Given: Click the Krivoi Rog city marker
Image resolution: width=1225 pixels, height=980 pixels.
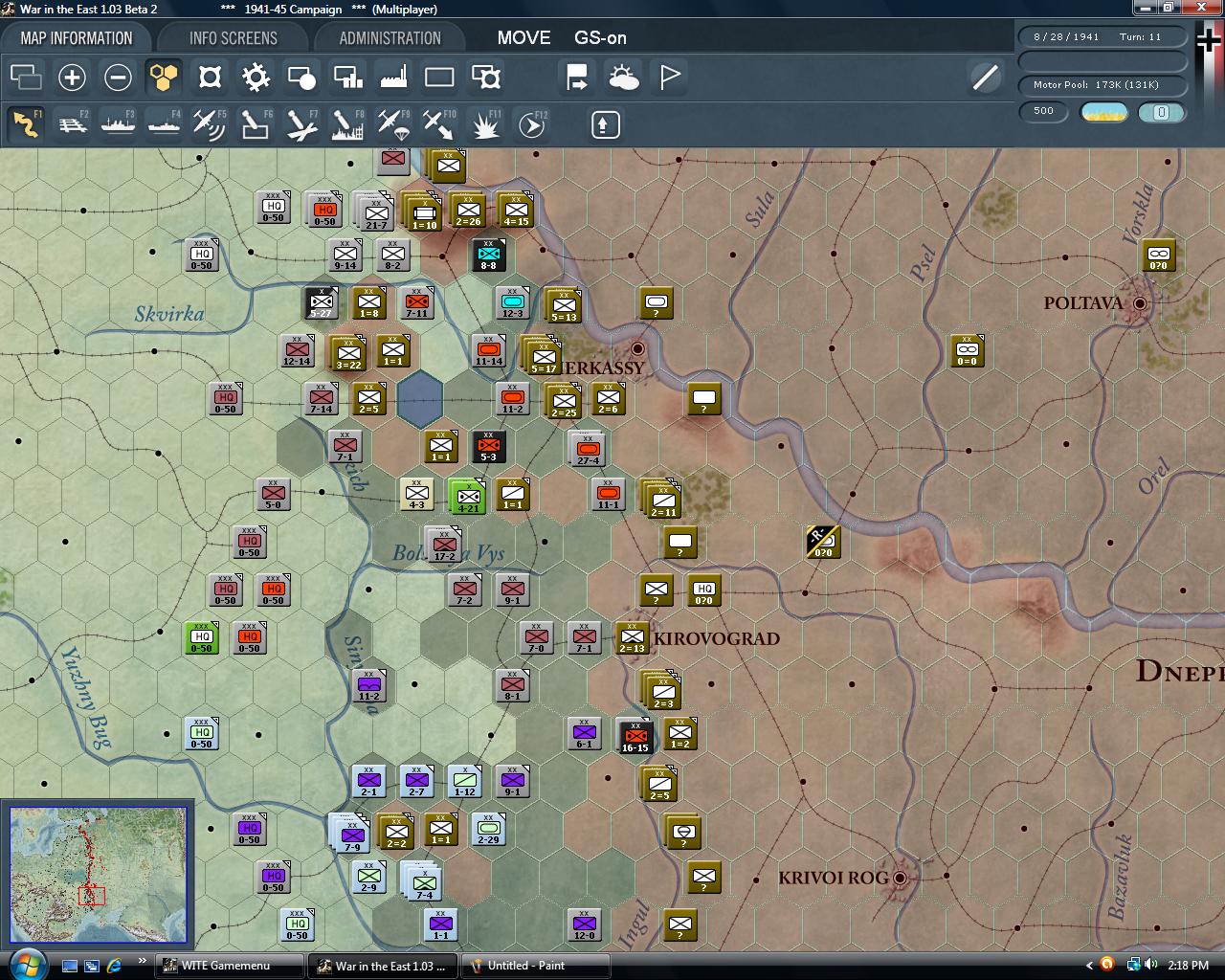Looking at the screenshot, I should (899, 877).
